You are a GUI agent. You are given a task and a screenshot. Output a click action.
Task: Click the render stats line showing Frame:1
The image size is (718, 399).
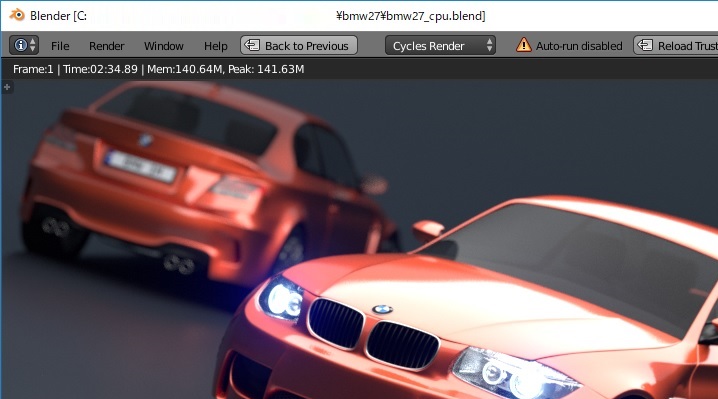pyautogui.click(x=158, y=69)
